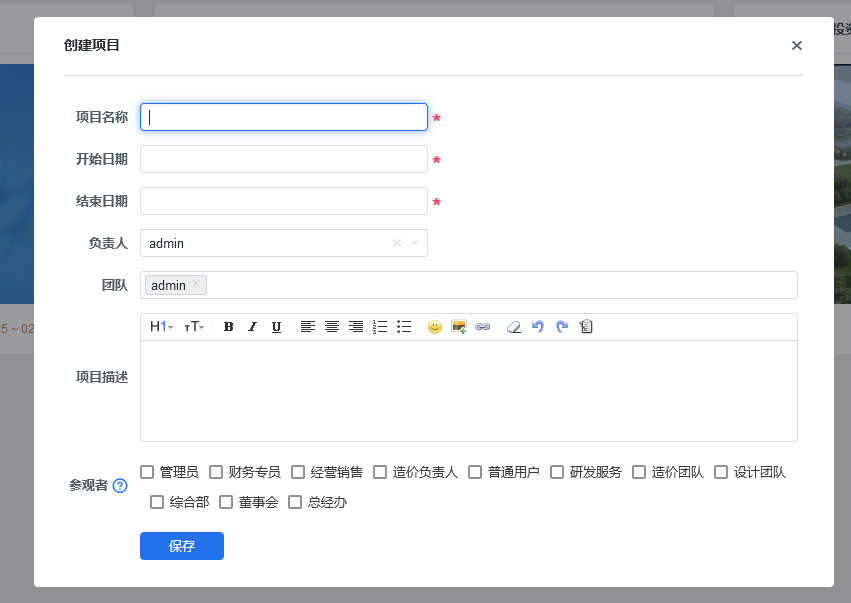Click the 开始日期 date field
The height and width of the screenshot is (603, 851).
coord(284,159)
